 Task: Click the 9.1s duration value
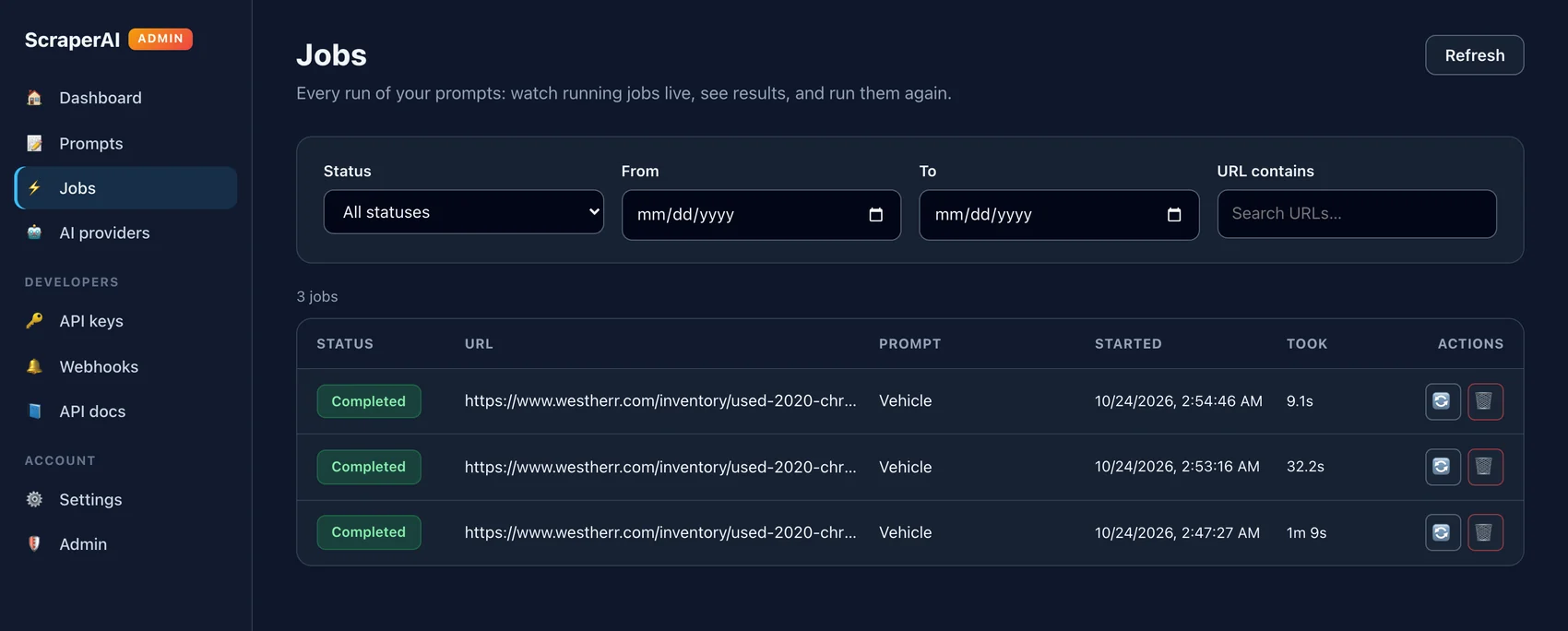click(x=1300, y=401)
